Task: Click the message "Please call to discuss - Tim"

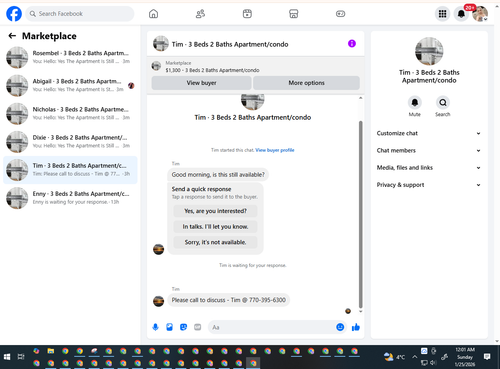Action: pos(229,300)
